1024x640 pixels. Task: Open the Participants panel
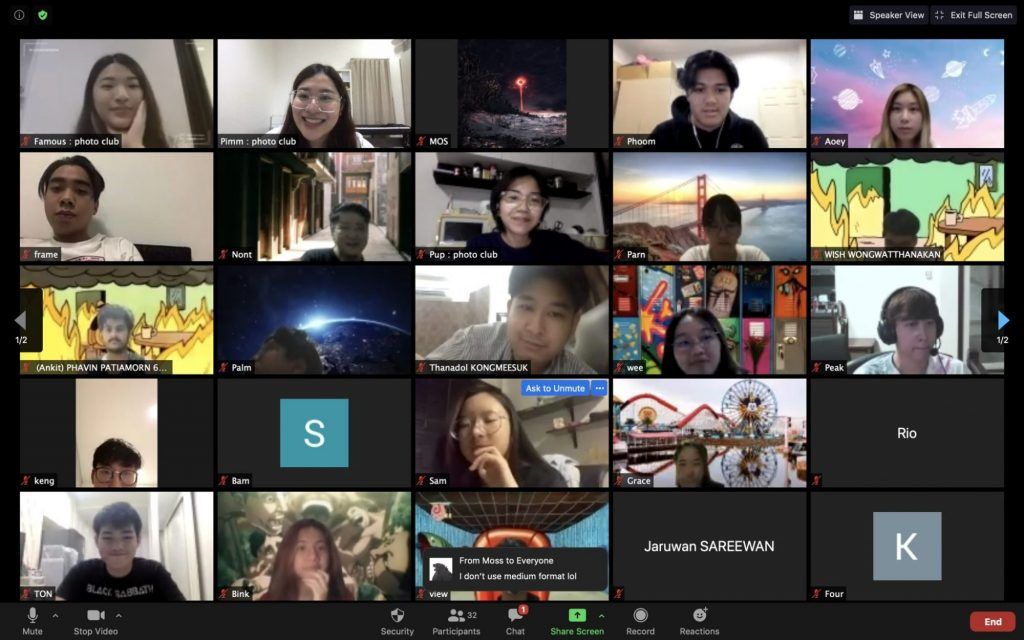point(456,619)
